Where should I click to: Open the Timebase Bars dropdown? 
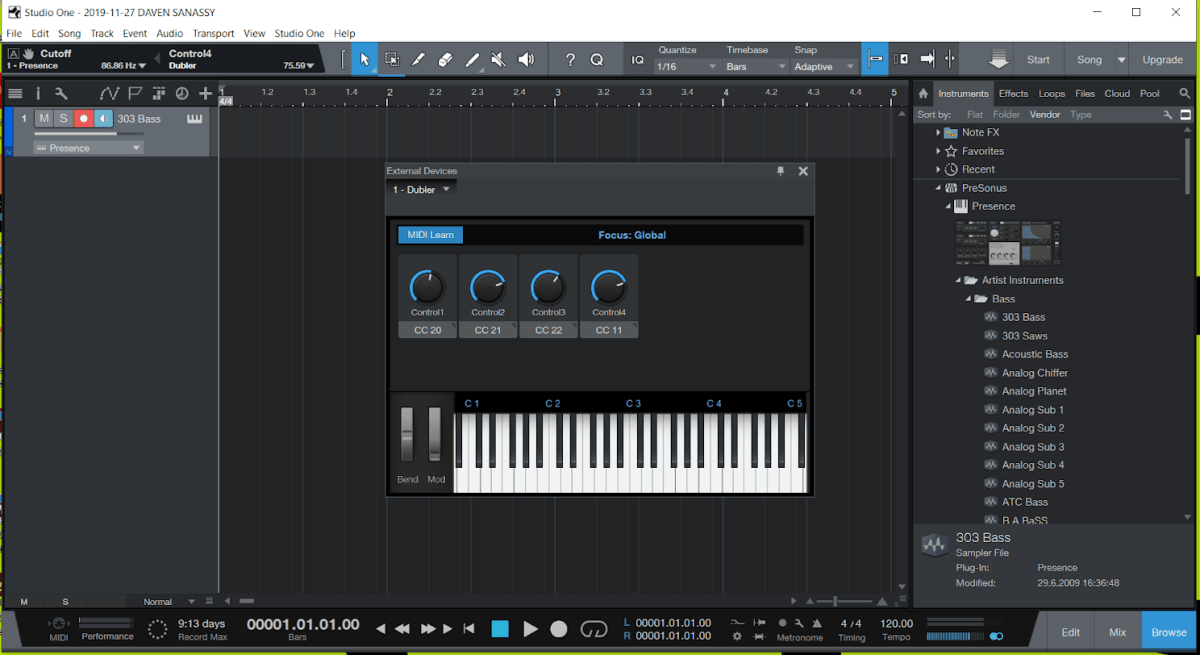tap(756, 67)
